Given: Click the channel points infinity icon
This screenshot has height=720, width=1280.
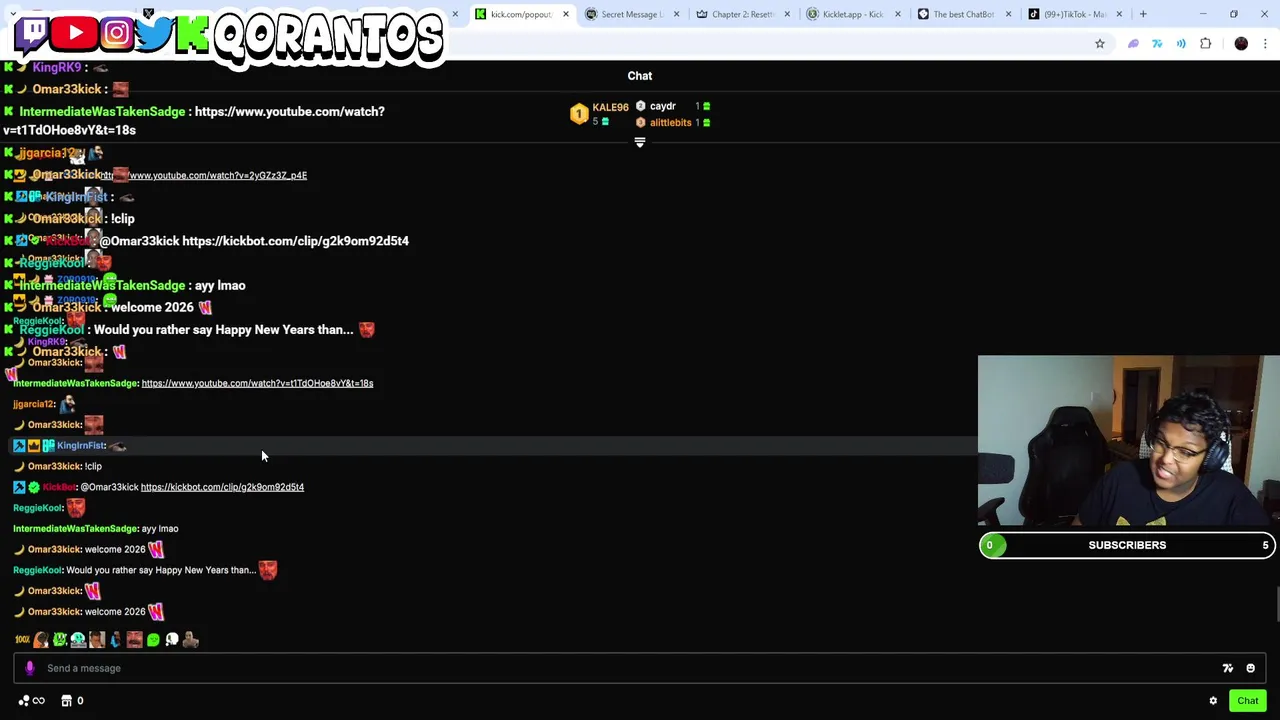Looking at the screenshot, I should coord(32,701).
